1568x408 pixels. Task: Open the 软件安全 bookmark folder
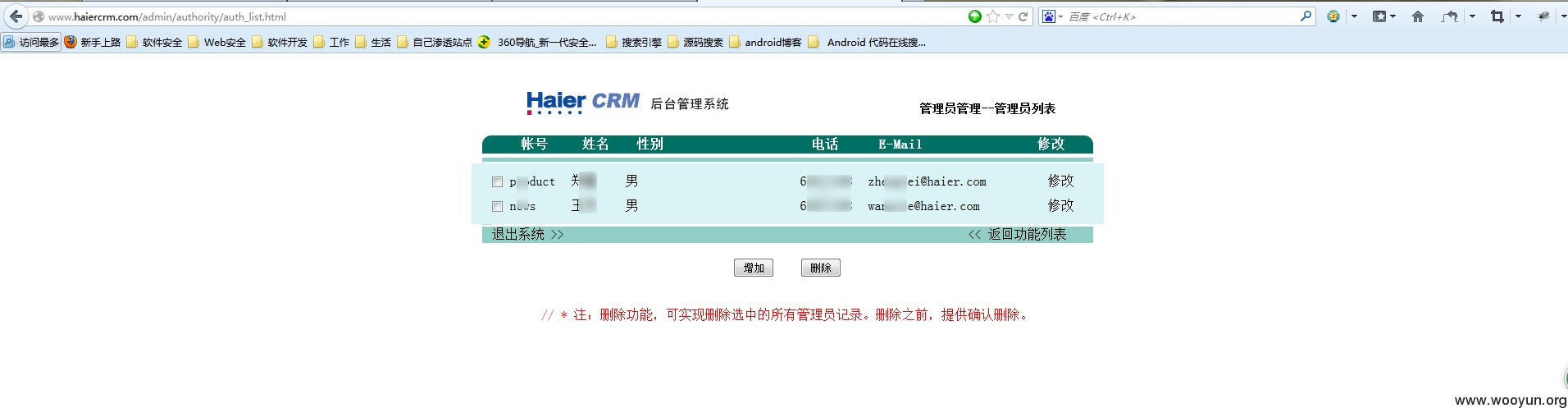pyautogui.click(x=154, y=42)
